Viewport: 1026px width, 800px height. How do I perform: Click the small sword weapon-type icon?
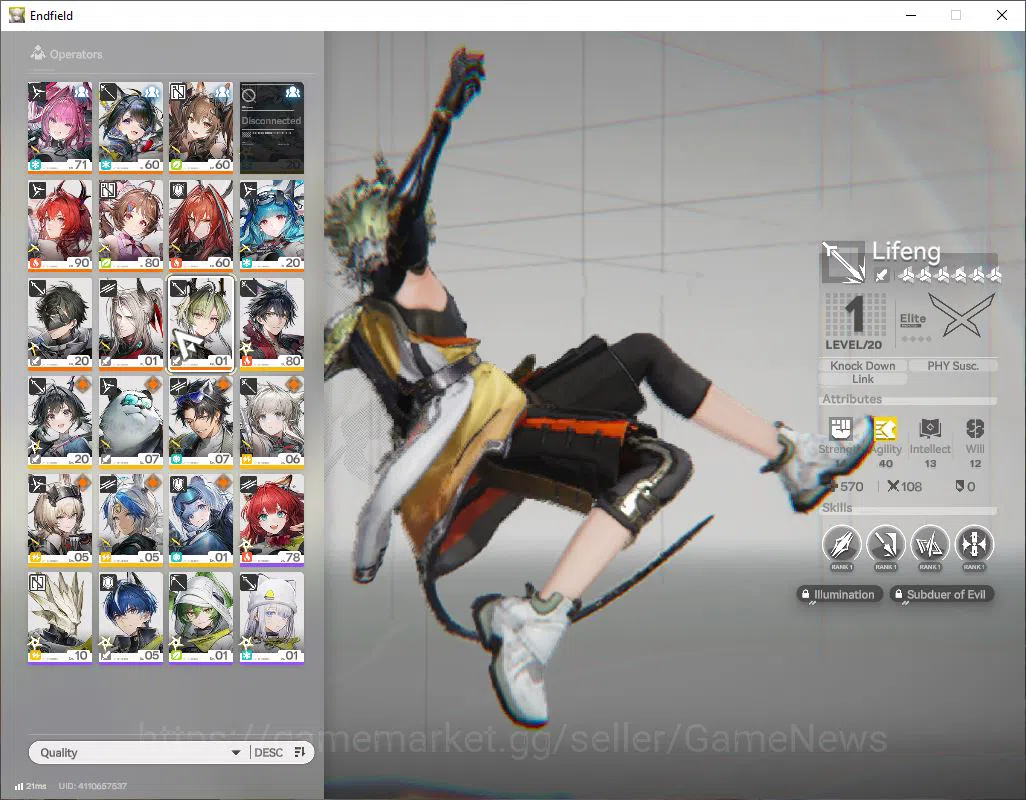coord(881,276)
